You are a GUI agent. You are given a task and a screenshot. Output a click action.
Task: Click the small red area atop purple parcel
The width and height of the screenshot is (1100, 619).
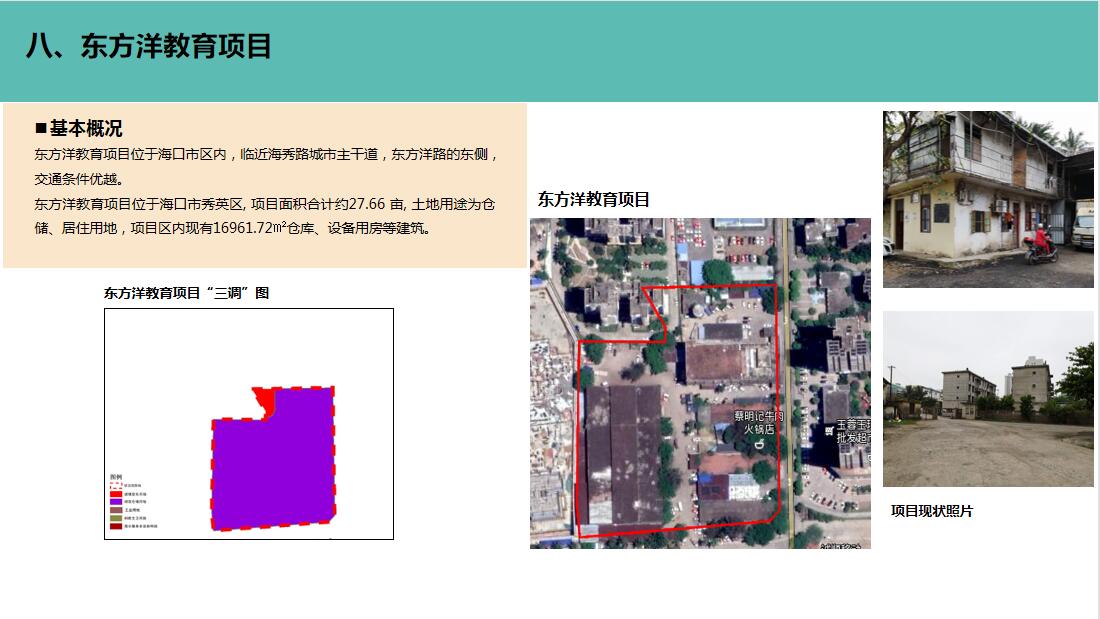[265, 399]
